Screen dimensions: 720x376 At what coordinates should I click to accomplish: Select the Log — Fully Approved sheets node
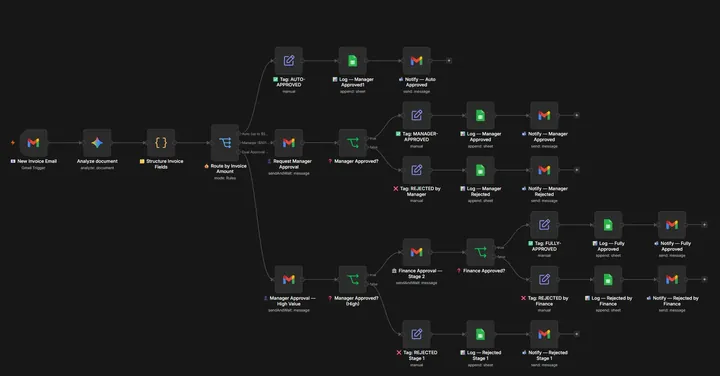coord(608,224)
